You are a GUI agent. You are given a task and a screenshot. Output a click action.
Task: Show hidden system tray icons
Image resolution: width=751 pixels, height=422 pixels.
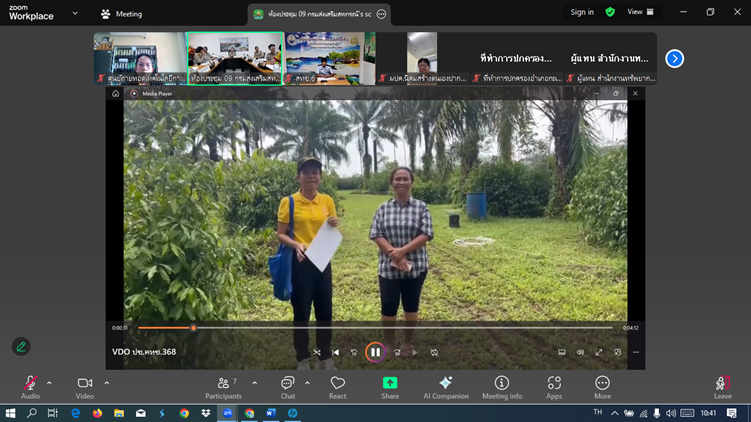[x=614, y=413]
